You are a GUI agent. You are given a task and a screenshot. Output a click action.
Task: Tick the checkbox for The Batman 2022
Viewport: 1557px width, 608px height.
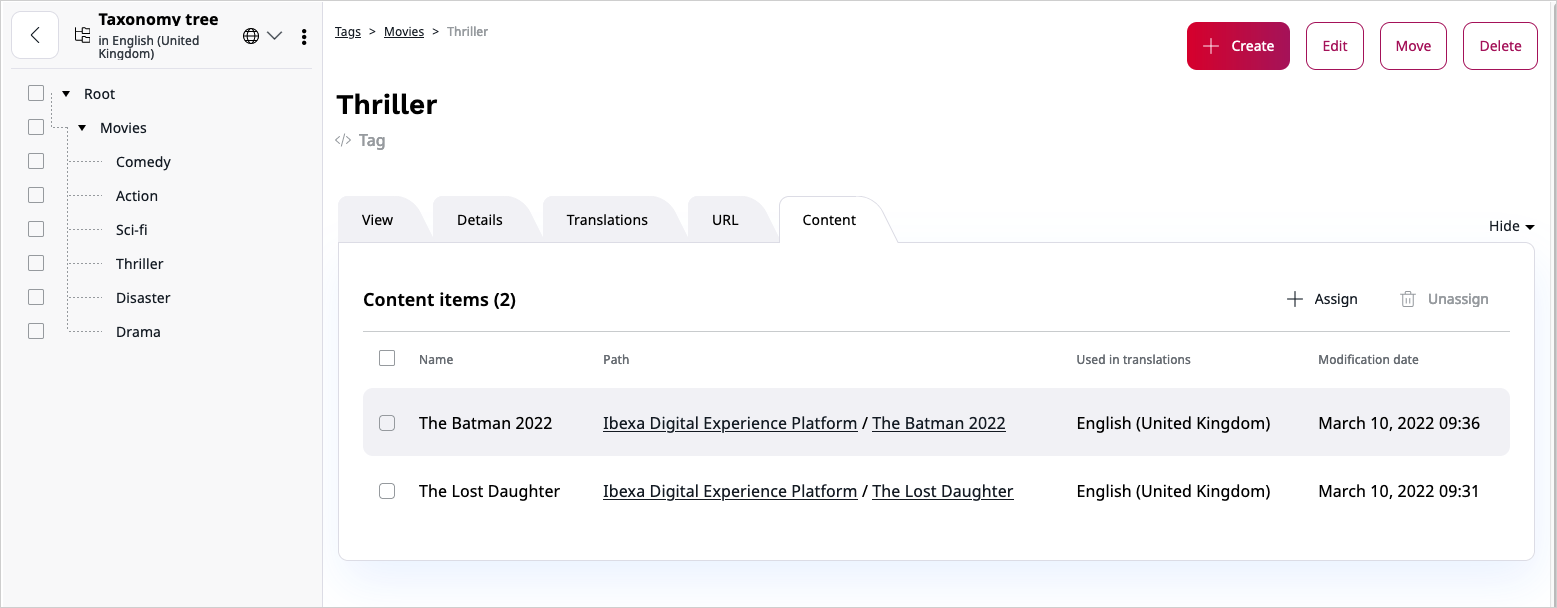click(387, 423)
